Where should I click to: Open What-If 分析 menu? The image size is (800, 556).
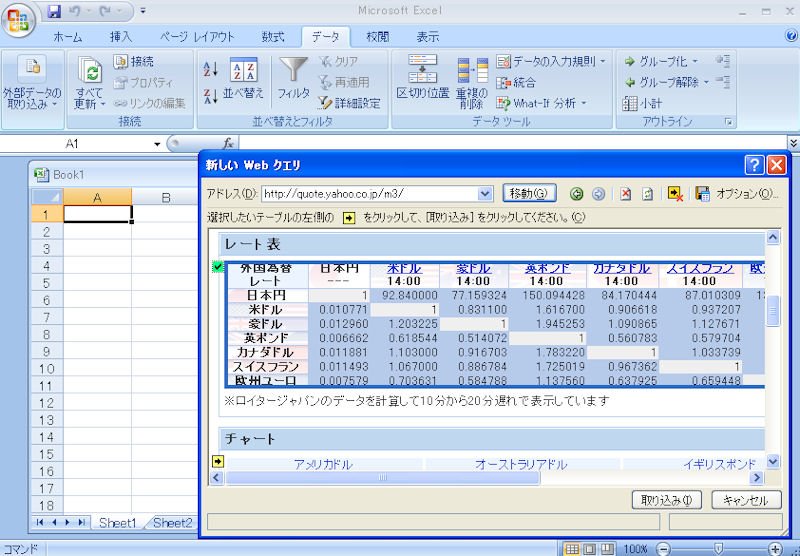click(x=541, y=103)
